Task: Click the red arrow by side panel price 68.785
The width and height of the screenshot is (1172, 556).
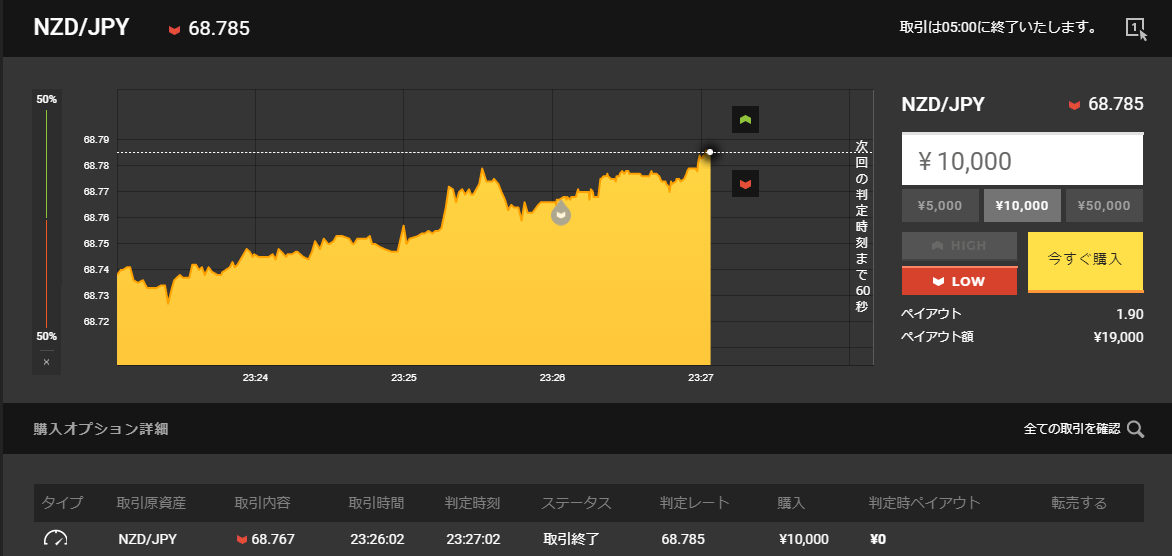Action: click(x=1074, y=105)
